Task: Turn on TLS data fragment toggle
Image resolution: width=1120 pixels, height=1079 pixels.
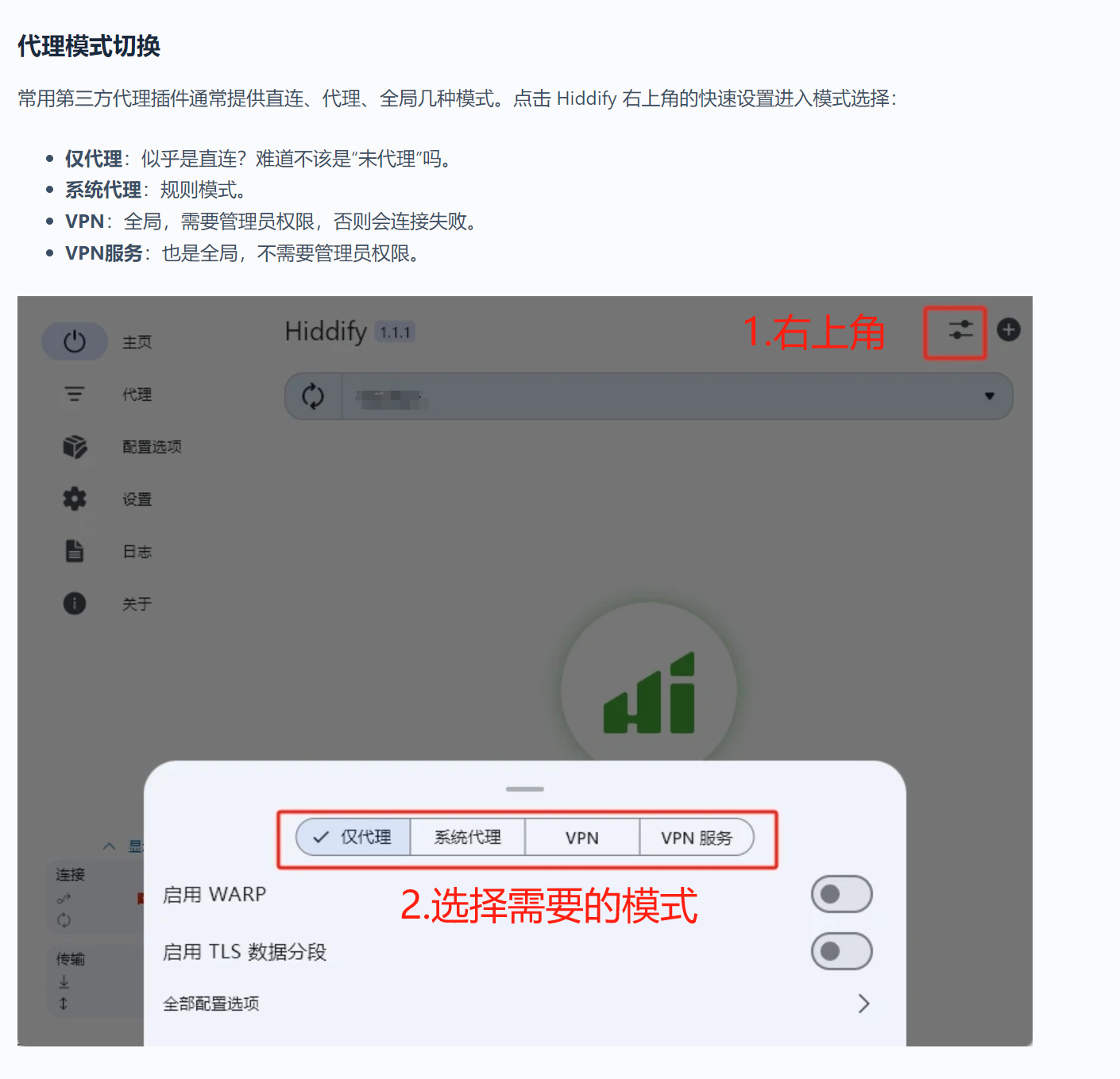Action: [841, 951]
